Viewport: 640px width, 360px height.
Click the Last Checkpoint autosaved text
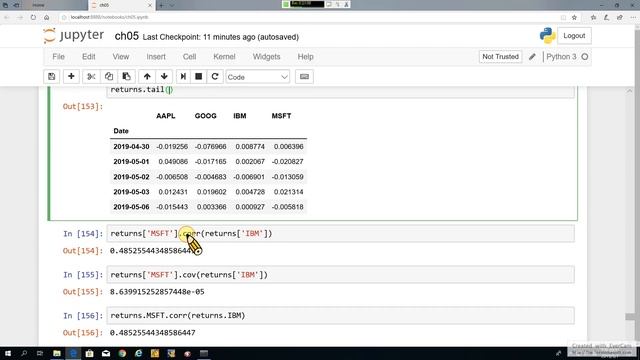tap(221, 37)
